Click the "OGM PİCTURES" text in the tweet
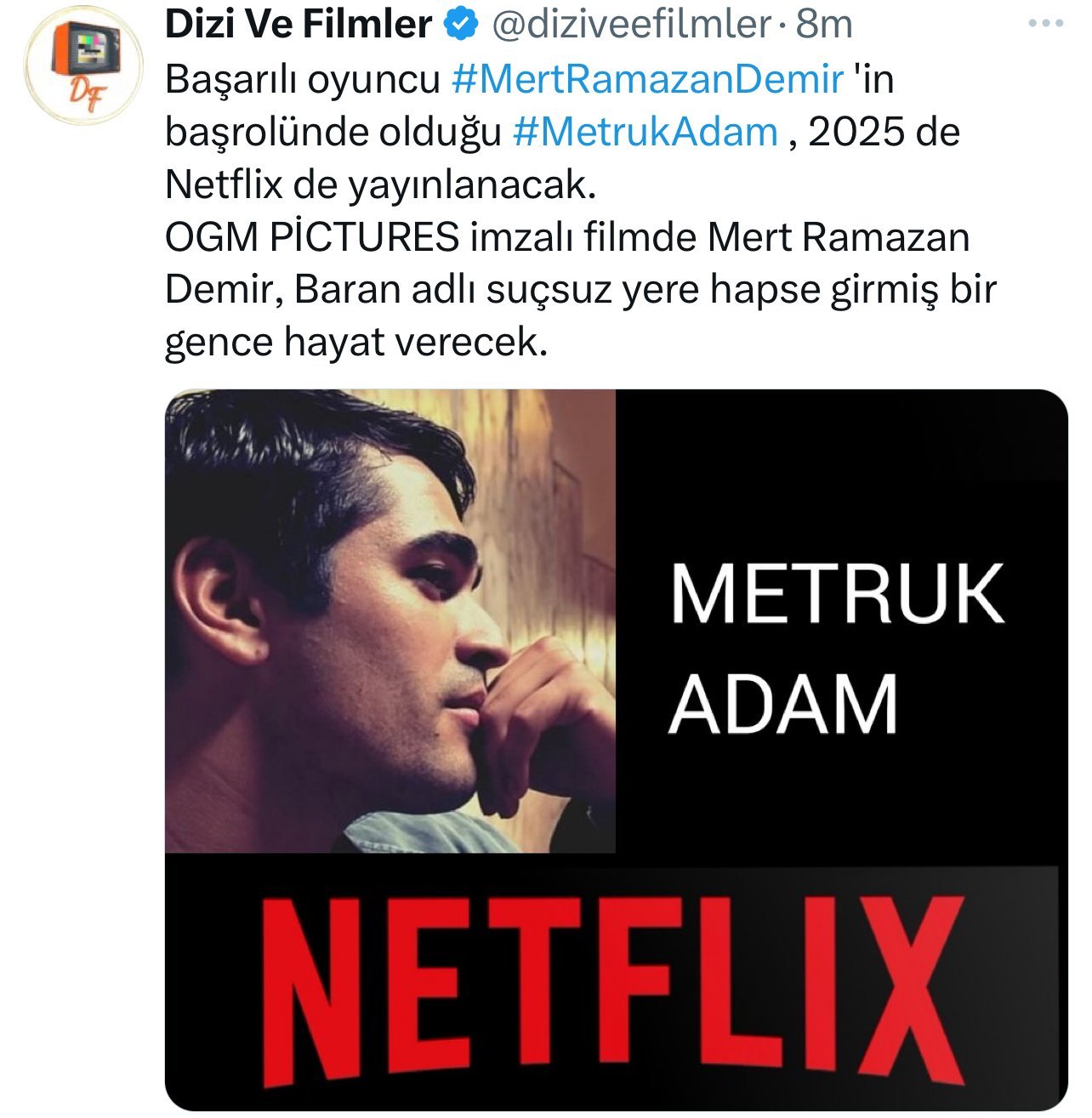This screenshot has height=1118, width=1092. point(312,237)
